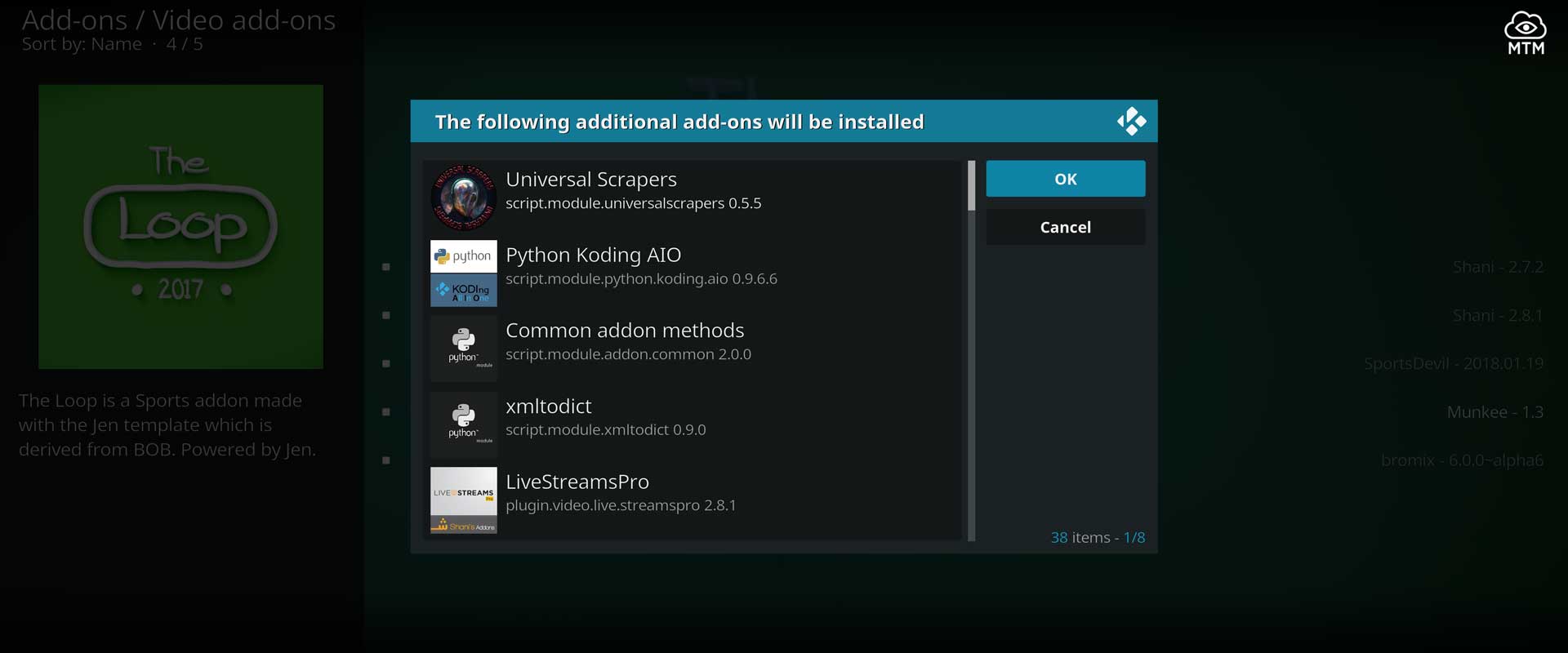
Task: Click the Shani - 2.7.2 background entry
Action: [1498, 267]
